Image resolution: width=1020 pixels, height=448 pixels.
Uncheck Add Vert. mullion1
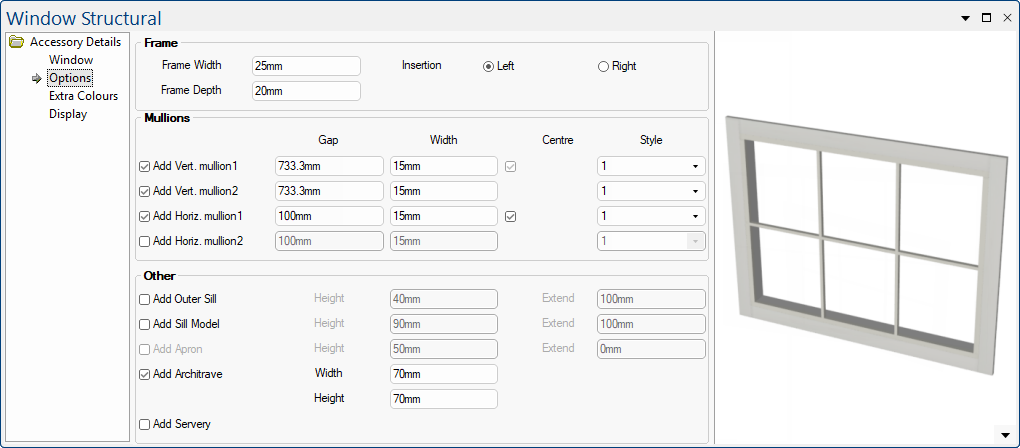coord(145,166)
